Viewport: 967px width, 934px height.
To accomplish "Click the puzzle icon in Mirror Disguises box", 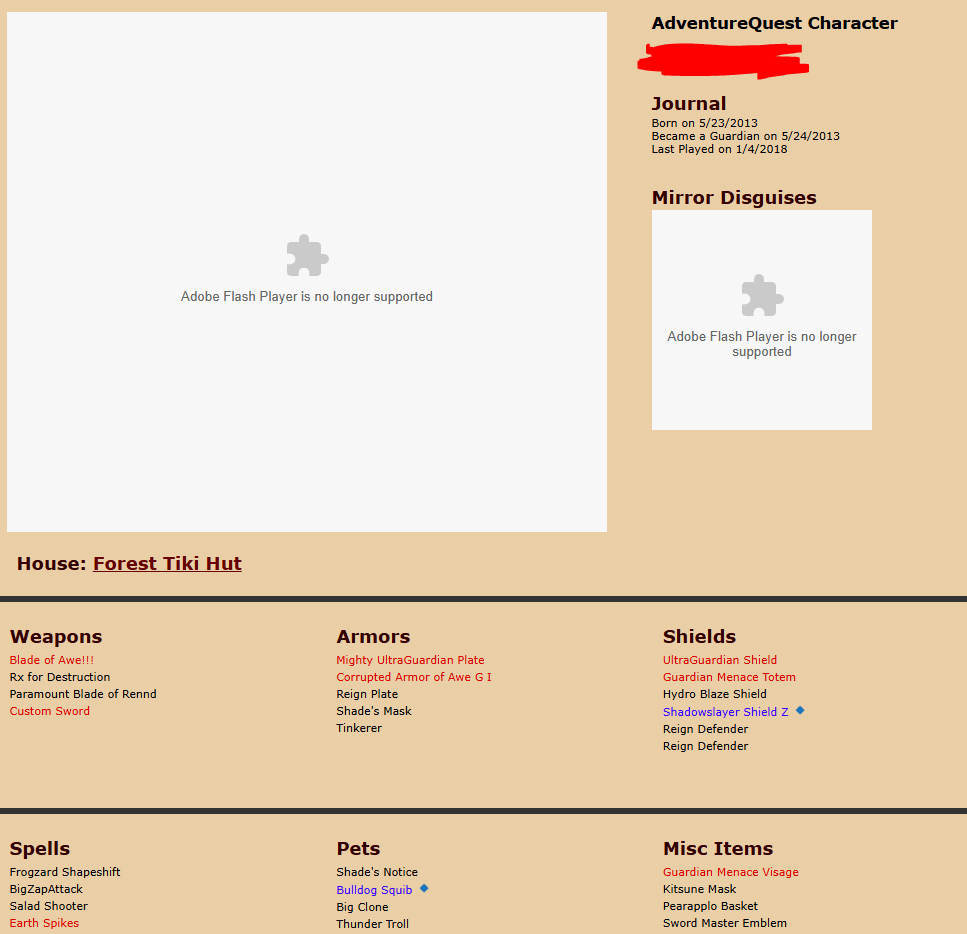I will (762, 295).
